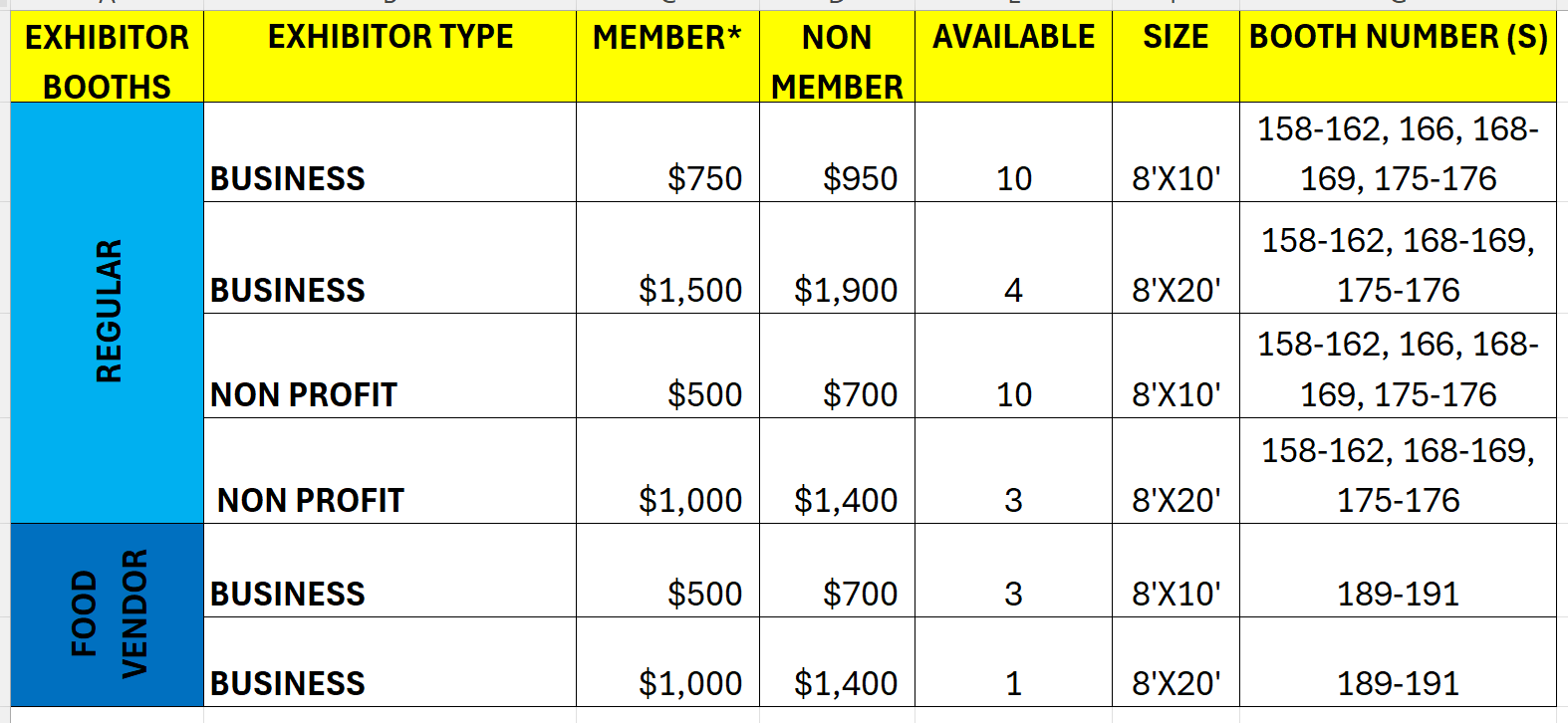
Task: Select the FOOD VENDOR merged cell
Action: point(107,614)
